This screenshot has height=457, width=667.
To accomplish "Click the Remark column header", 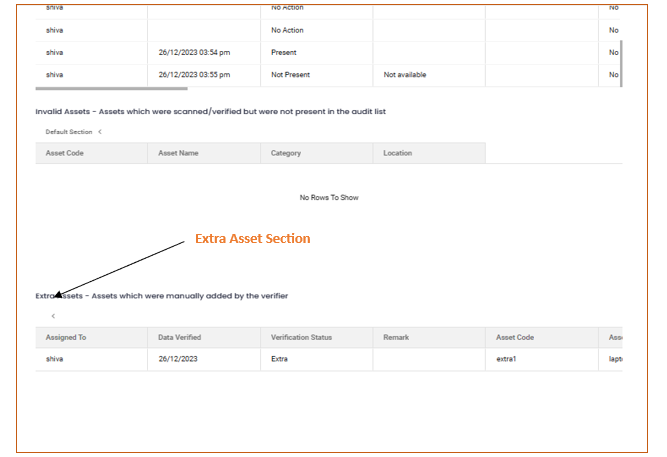I will 396,338.
